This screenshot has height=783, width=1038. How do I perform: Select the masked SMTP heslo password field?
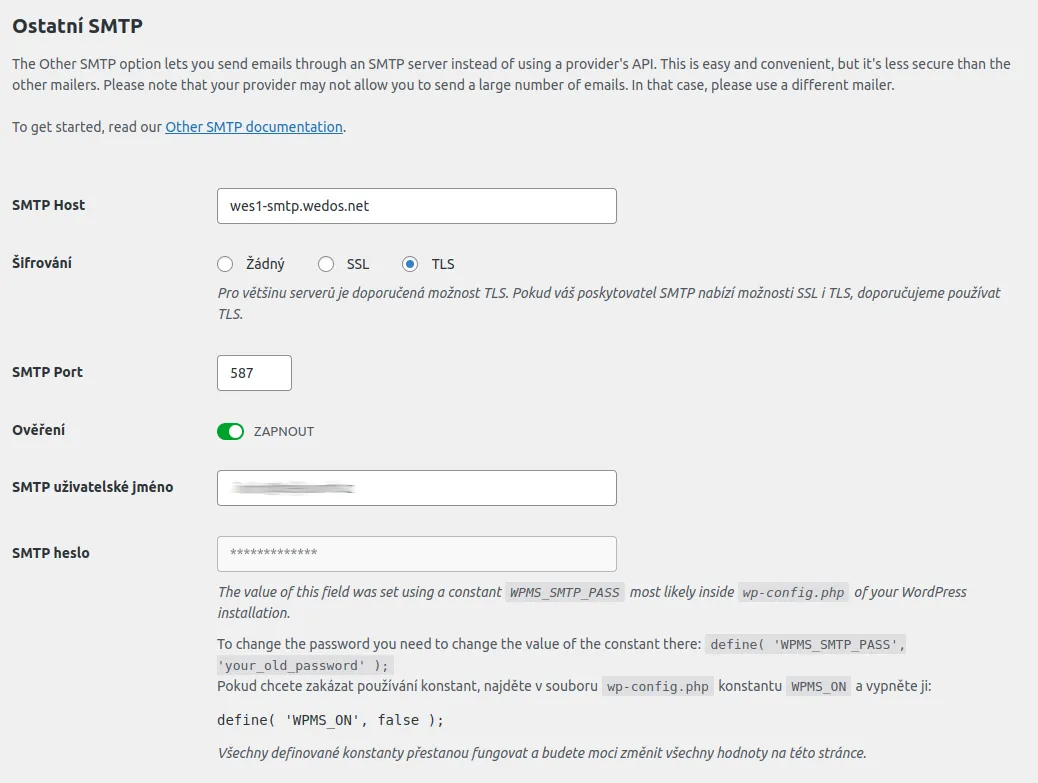point(417,553)
